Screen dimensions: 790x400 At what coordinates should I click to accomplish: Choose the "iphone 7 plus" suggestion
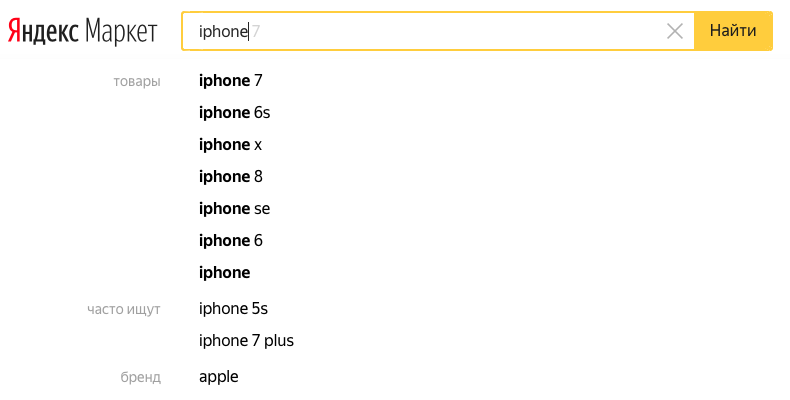pyautogui.click(x=247, y=340)
